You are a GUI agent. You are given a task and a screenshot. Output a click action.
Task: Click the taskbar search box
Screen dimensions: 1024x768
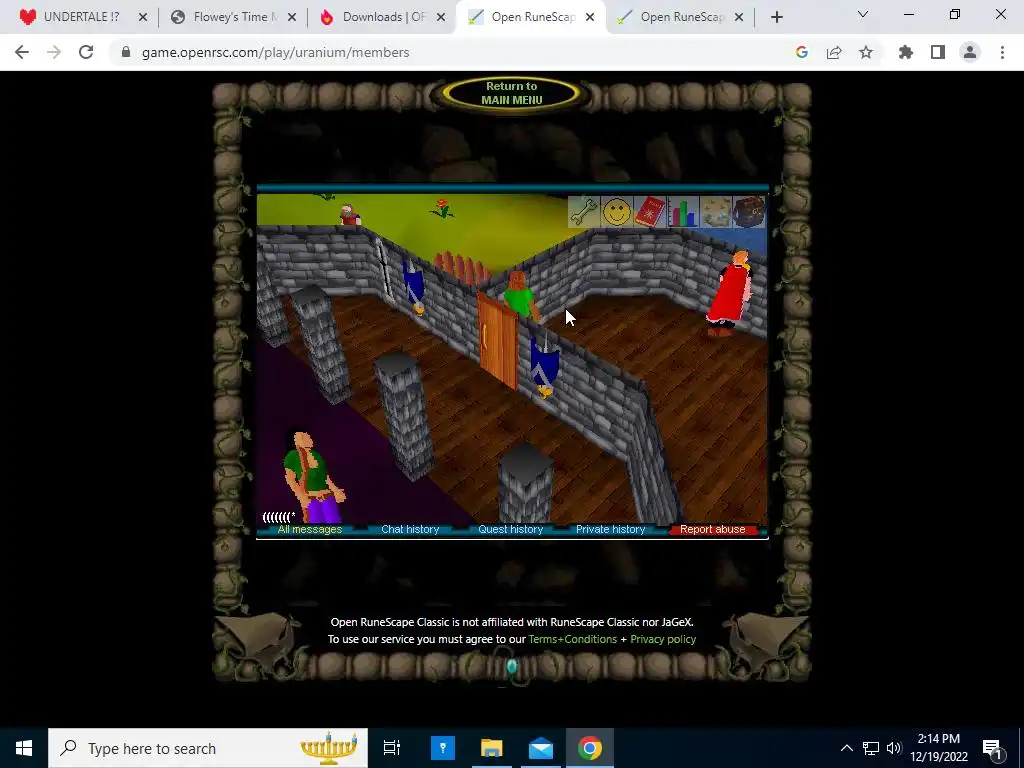click(x=208, y=748)
